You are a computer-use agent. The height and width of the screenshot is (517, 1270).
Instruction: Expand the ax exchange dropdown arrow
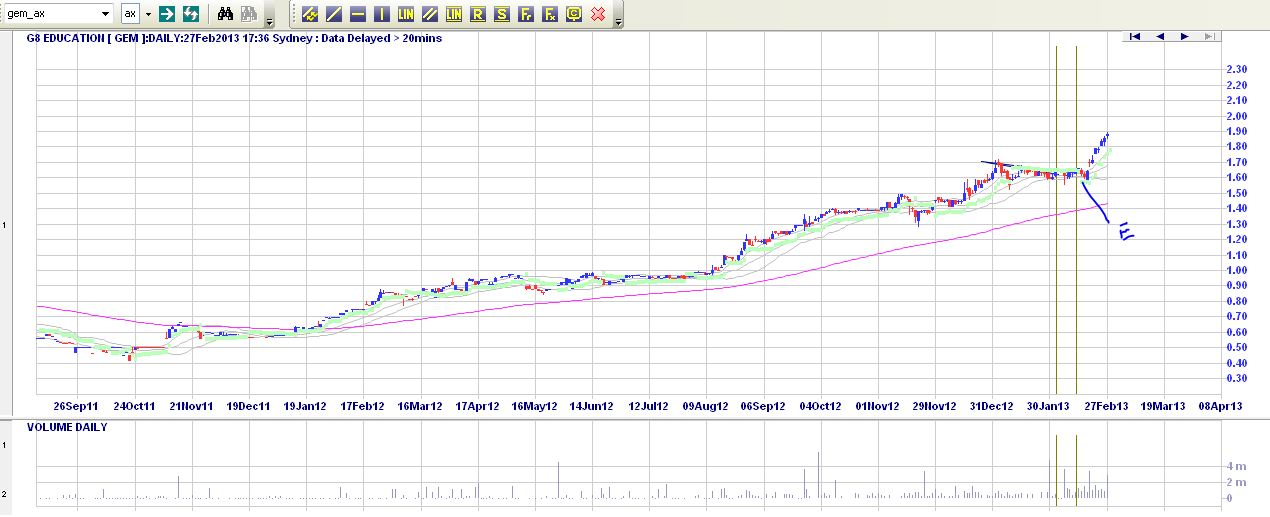(148, 14)
